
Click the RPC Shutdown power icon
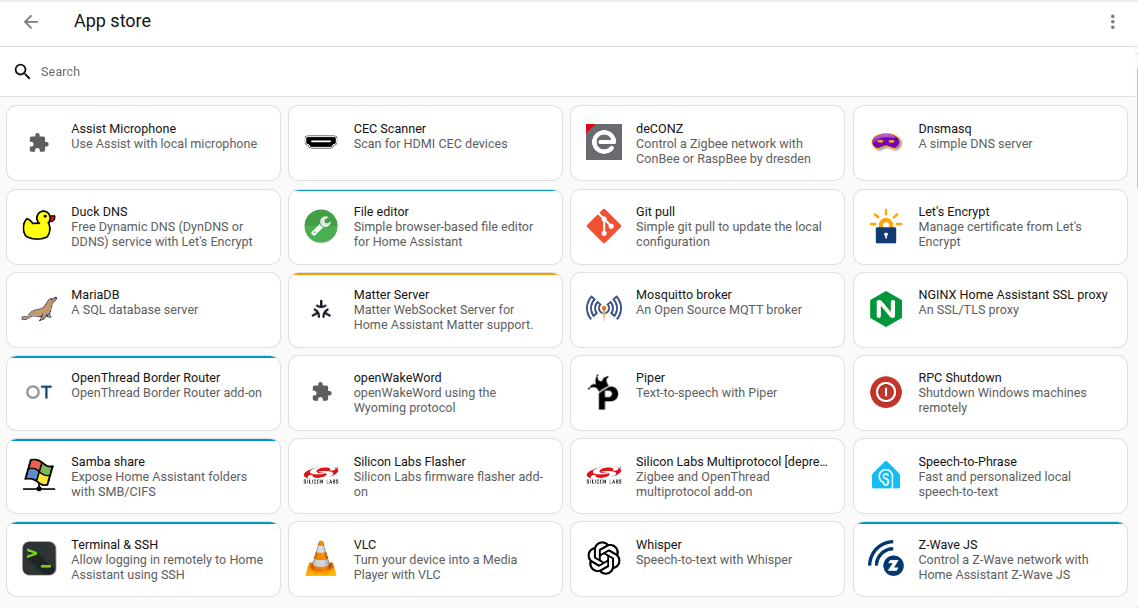[x=886, y=392]
